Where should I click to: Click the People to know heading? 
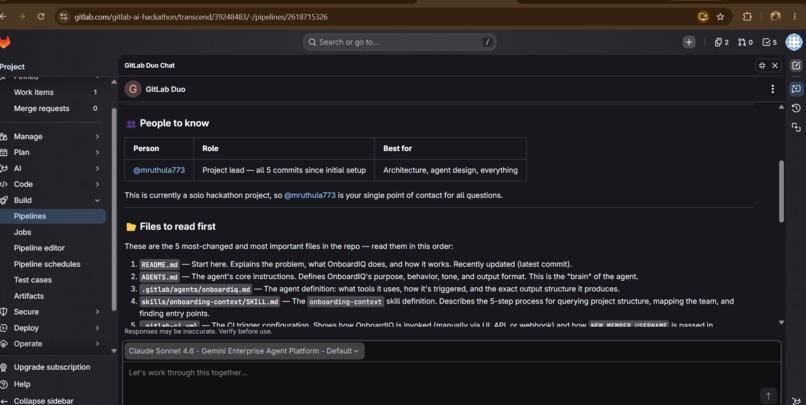(174, 123)
